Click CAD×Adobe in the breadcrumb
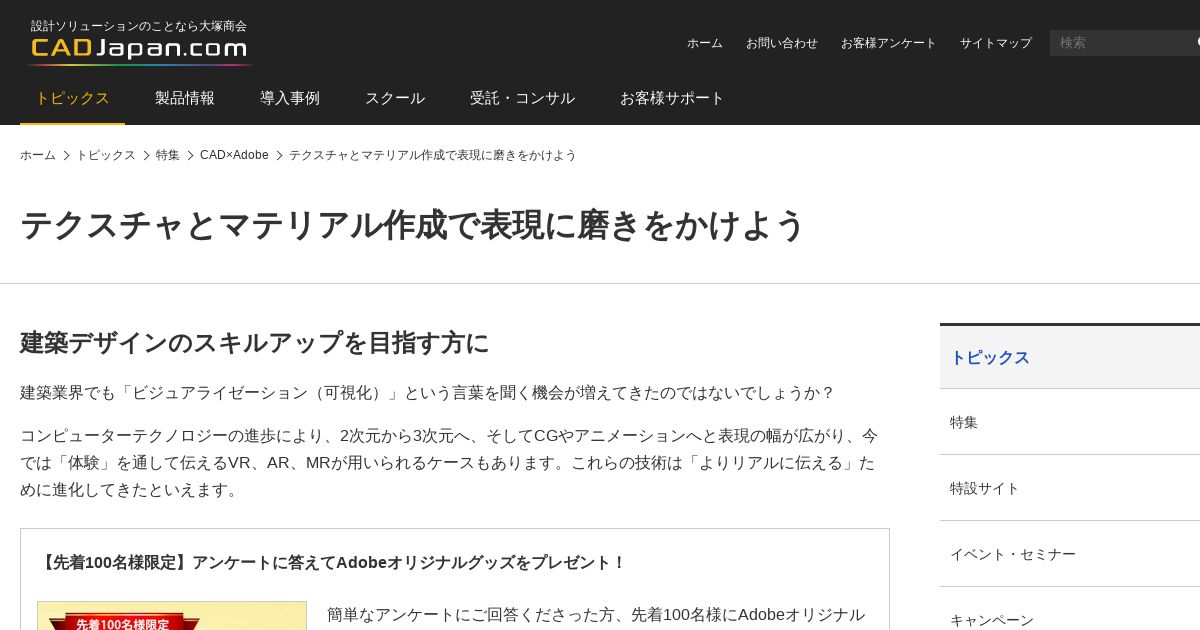 (x=234, y=155)
